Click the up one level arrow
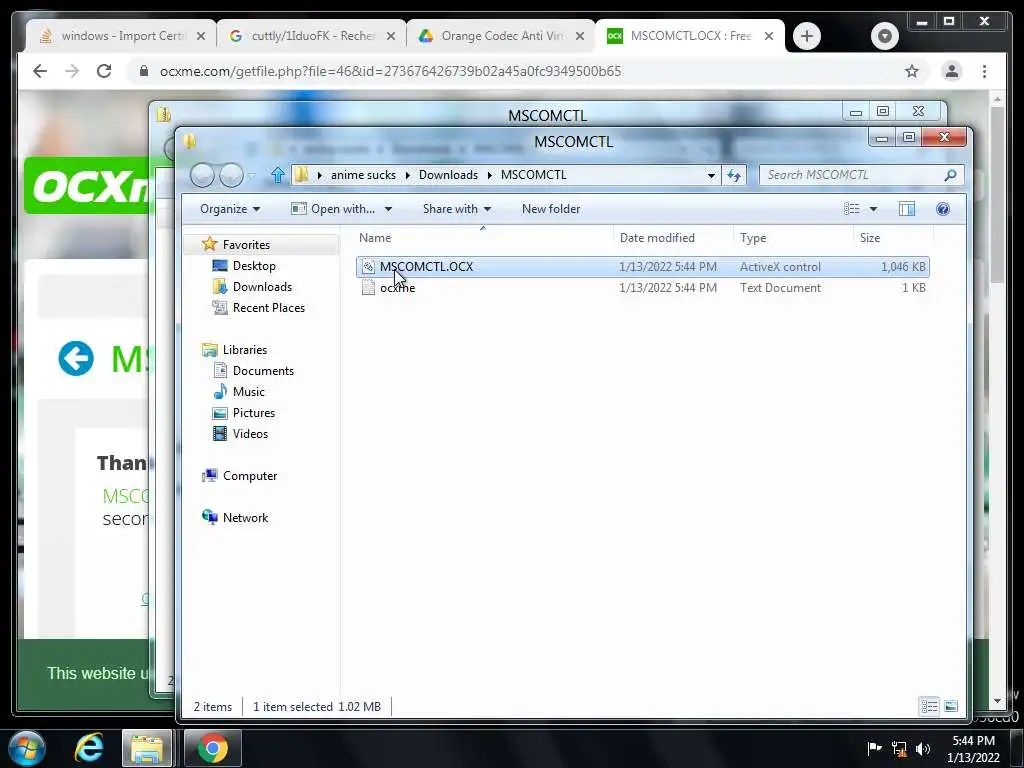The height and width of the screenshot is (768, 1024). tap(278, 175)
